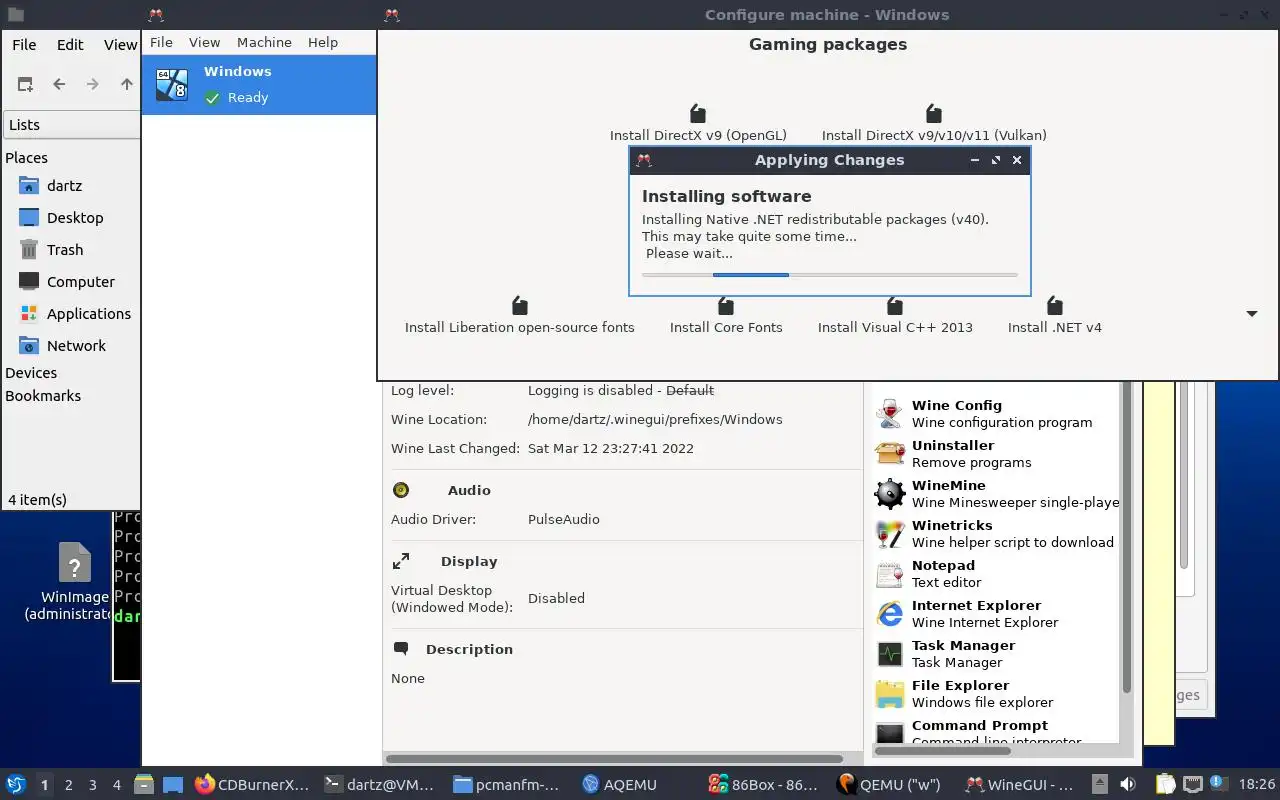Open File menu in WineGUI
Image resolution: width=1280 pixels, height=800 pixels.
[161, 43]
